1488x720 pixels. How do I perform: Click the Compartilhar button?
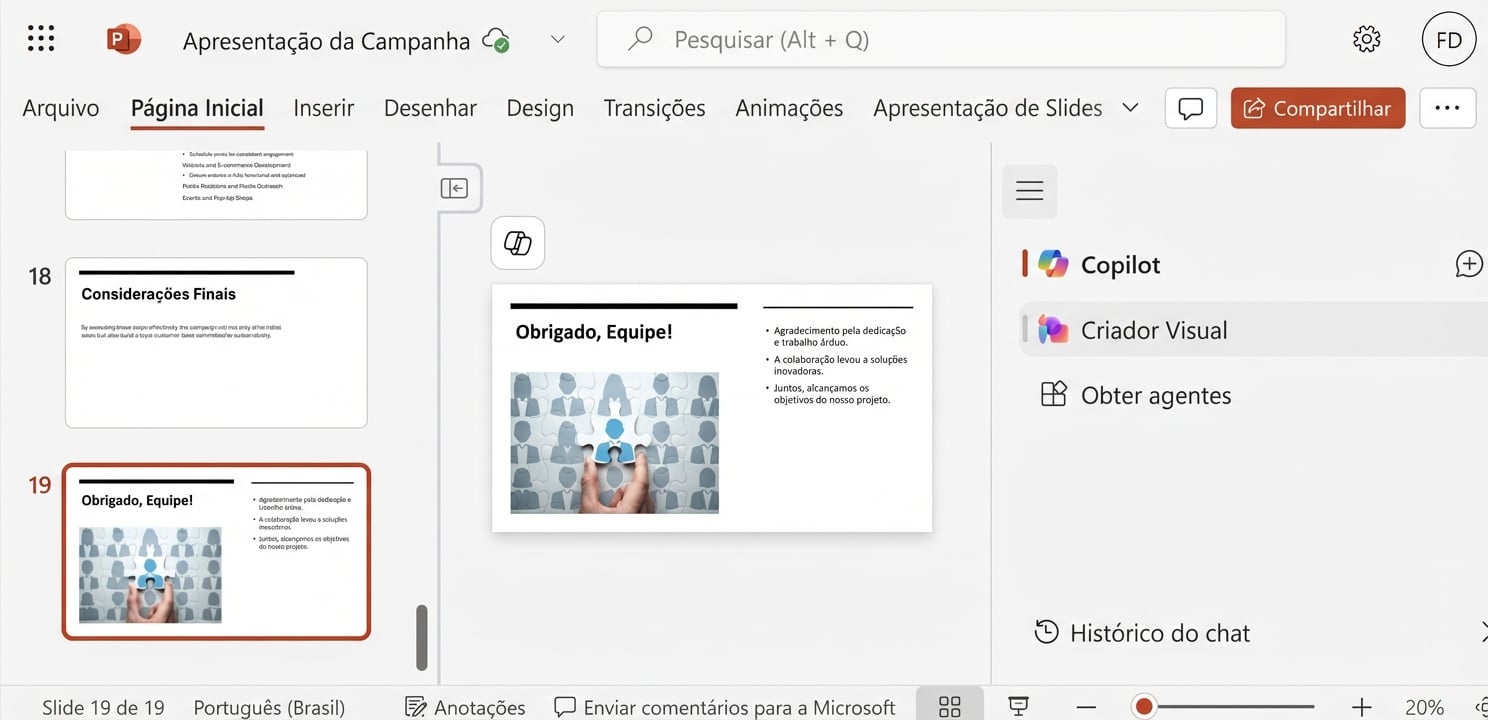pos(1317,108)
